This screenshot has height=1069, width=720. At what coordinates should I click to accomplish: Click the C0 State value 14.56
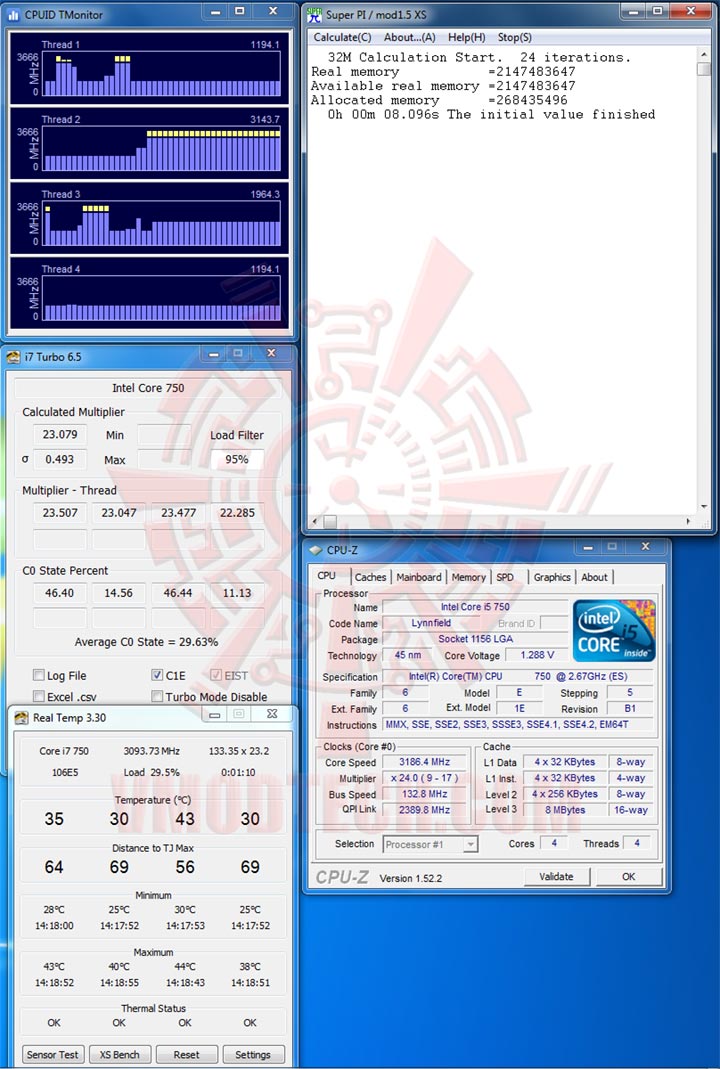point(119,593)
